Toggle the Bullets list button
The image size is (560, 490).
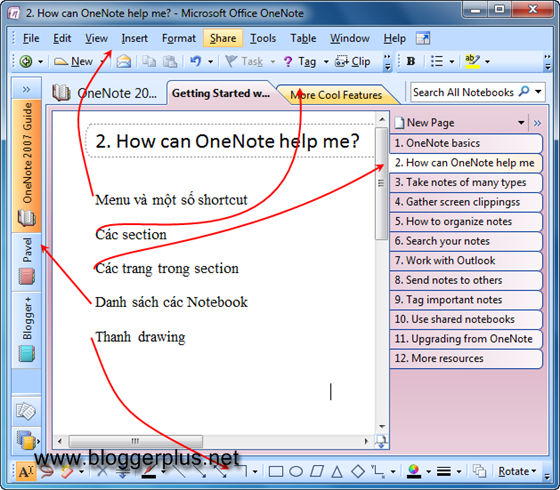click(436, 61)
